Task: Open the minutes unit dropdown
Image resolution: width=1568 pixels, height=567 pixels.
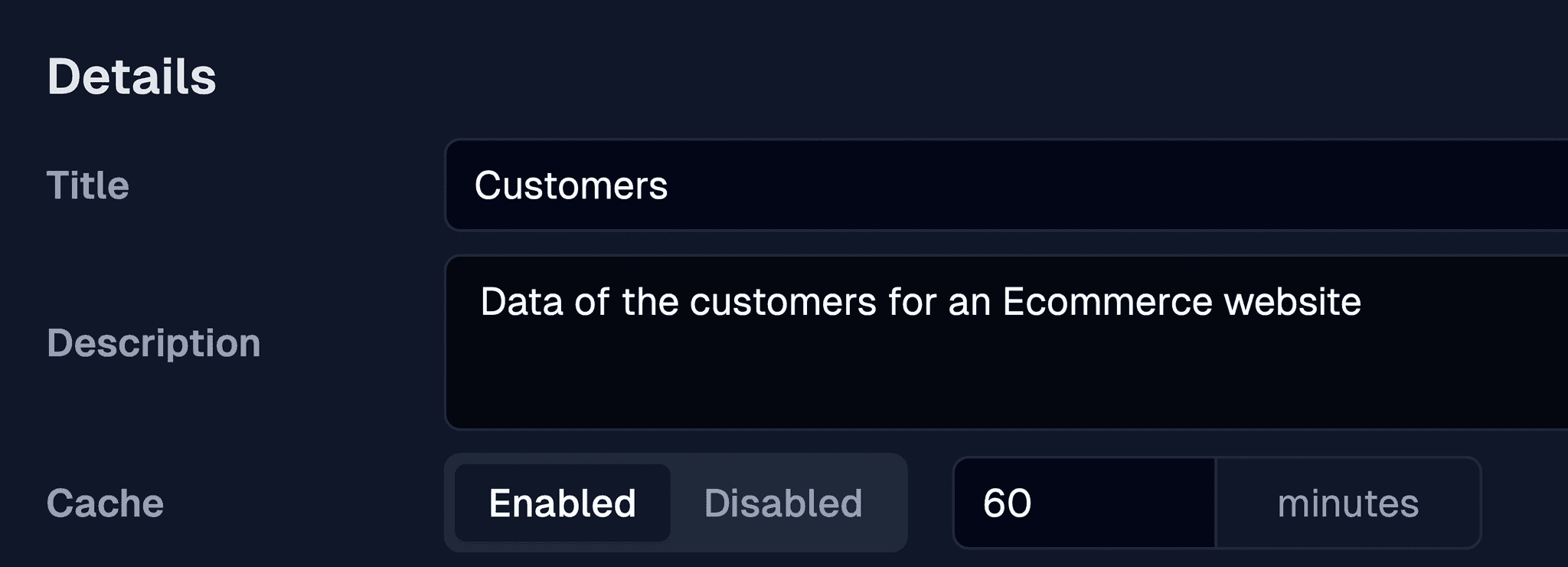Action: pyautogui.click(x=1347, y=503)
